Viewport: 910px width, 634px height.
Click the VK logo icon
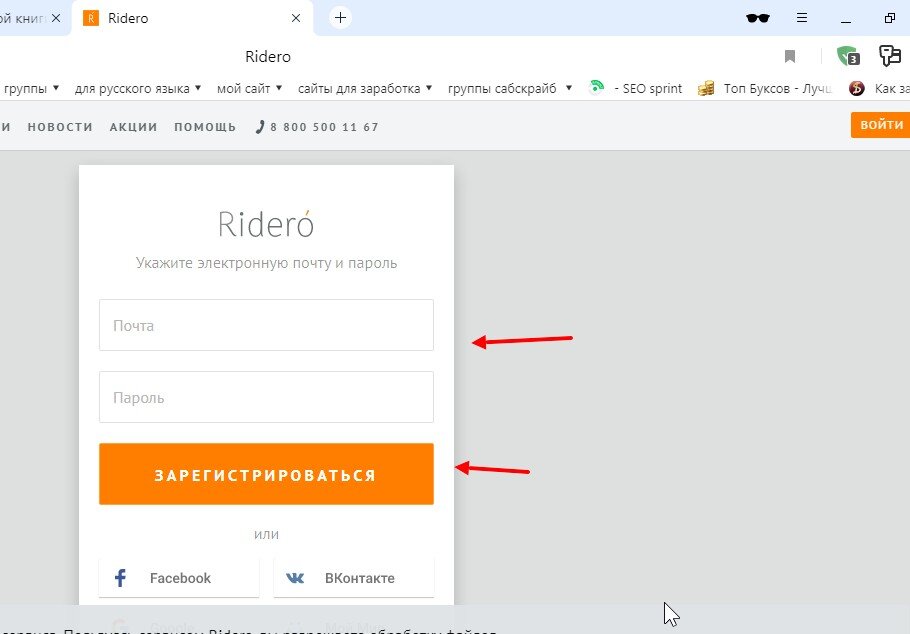pyautogui.click(x=295, y=578)
